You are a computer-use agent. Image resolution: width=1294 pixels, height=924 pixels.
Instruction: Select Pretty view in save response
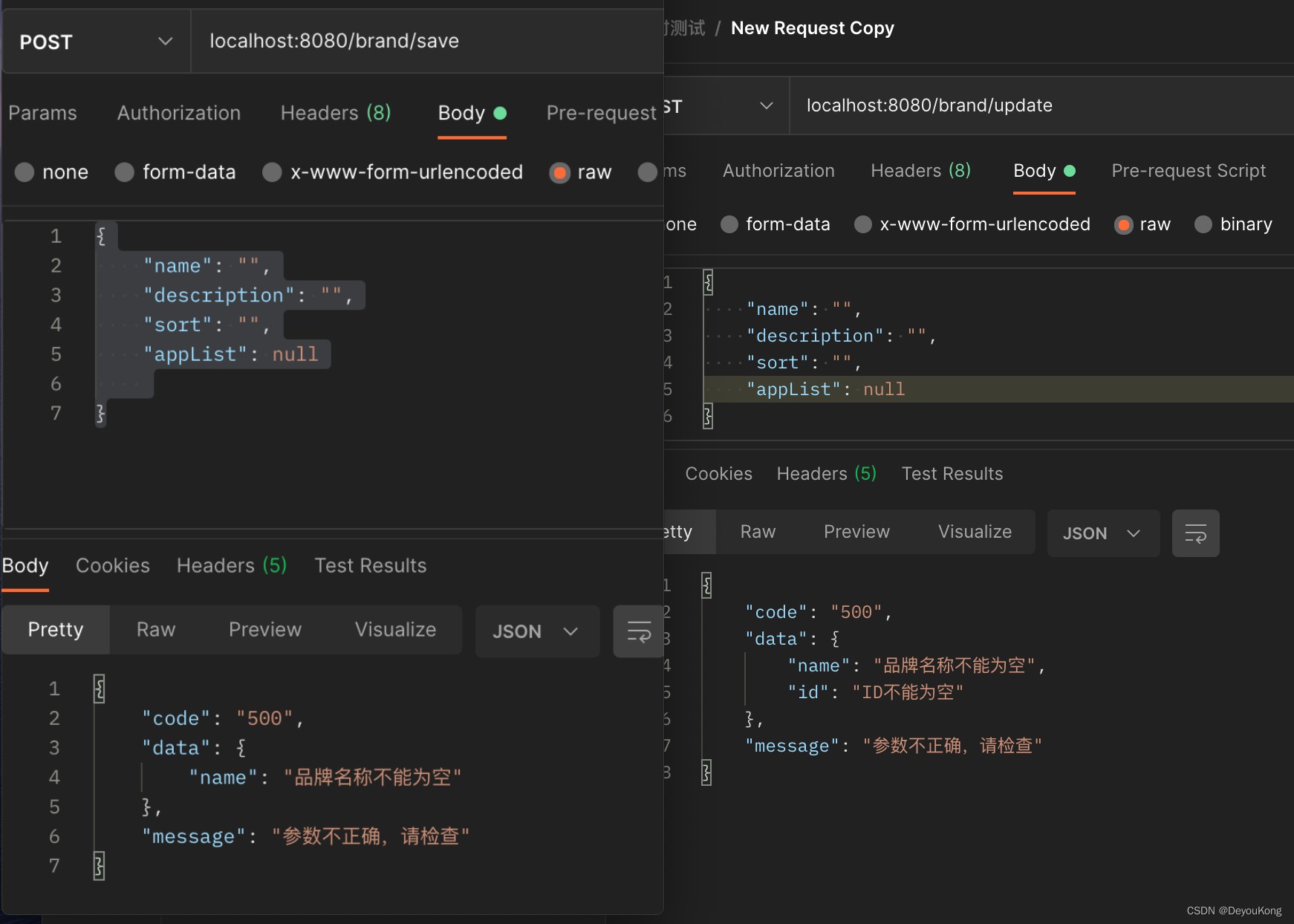pos(56,630)
